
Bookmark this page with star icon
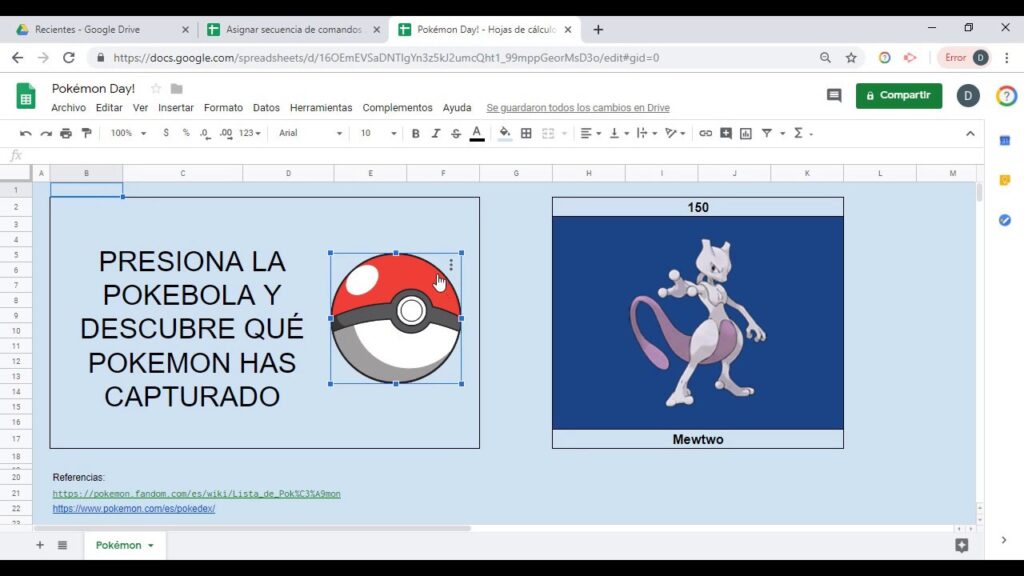pyautogui.click(x=851, y=57)
